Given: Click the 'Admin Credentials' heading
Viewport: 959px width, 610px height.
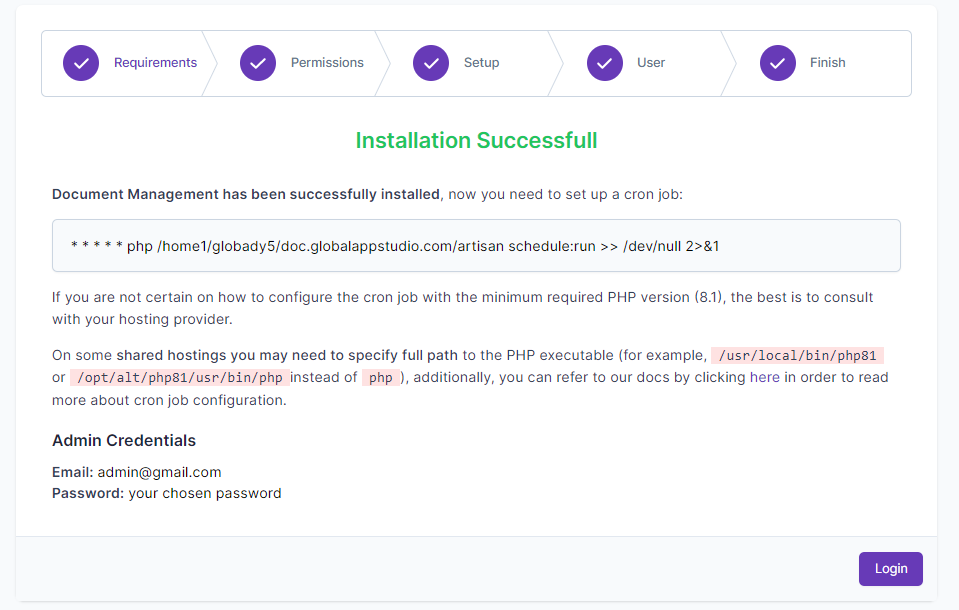Looking at the screenshot, I should click(124, 441).
